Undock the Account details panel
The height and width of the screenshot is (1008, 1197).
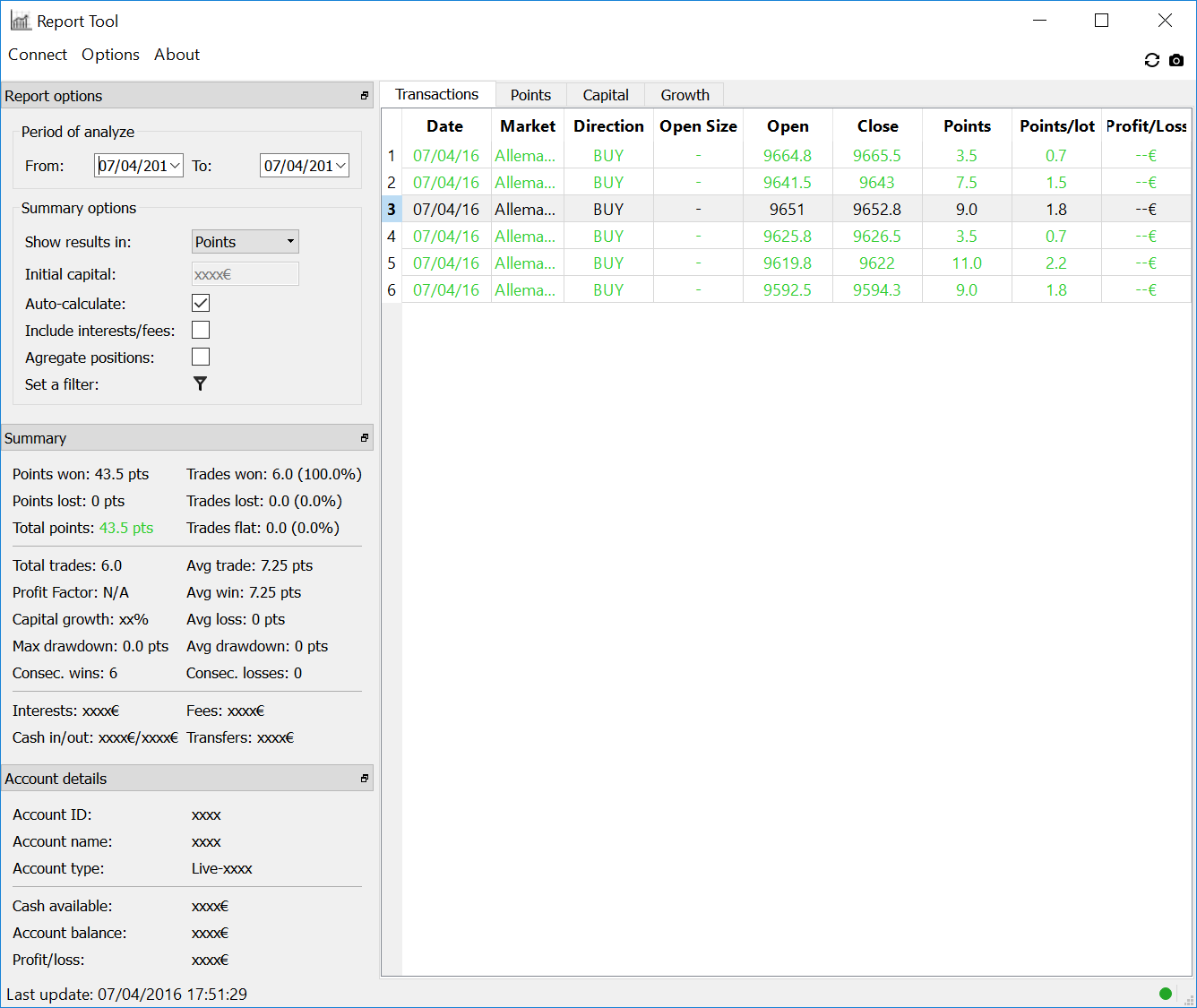click(x=364, y=779)
